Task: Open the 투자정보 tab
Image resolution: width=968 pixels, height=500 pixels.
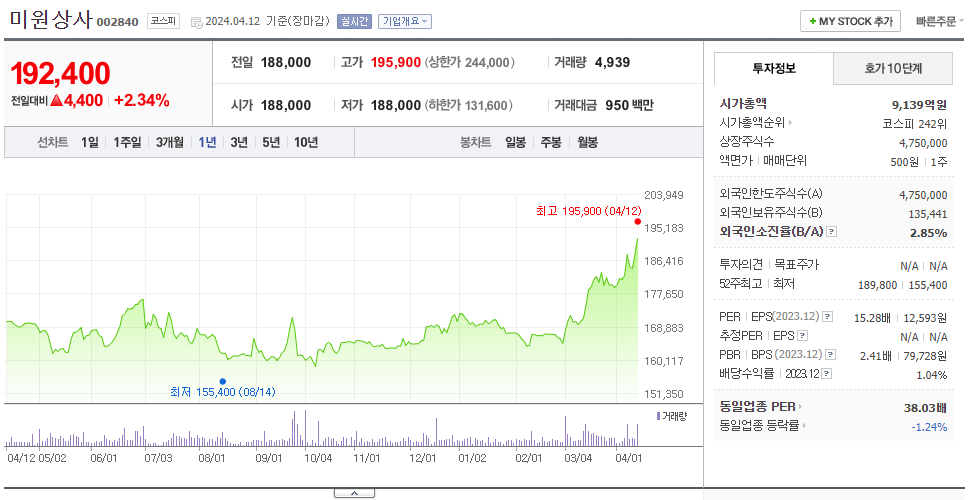Action: [774, 69]
